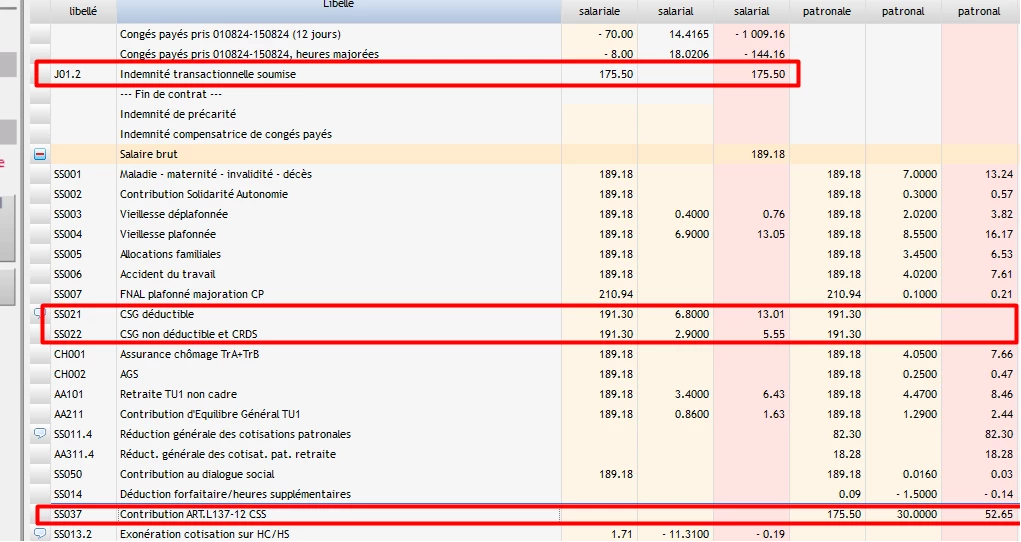Screen dimensions: 1021x542
Task: Select Contribution ART.L137-12 CSS label
Action: click(193, 514)
